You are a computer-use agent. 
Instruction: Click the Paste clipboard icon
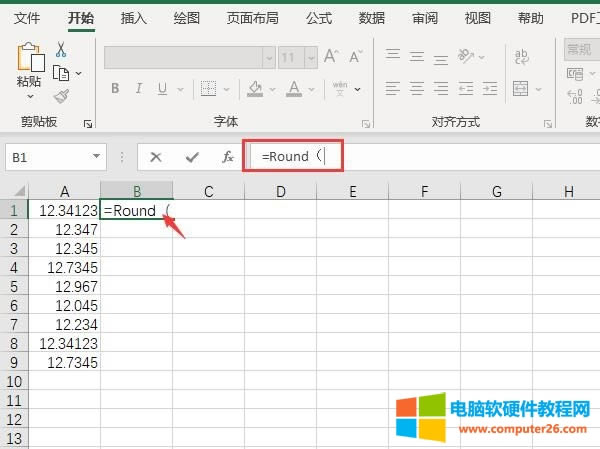click(x=31, y=57)
